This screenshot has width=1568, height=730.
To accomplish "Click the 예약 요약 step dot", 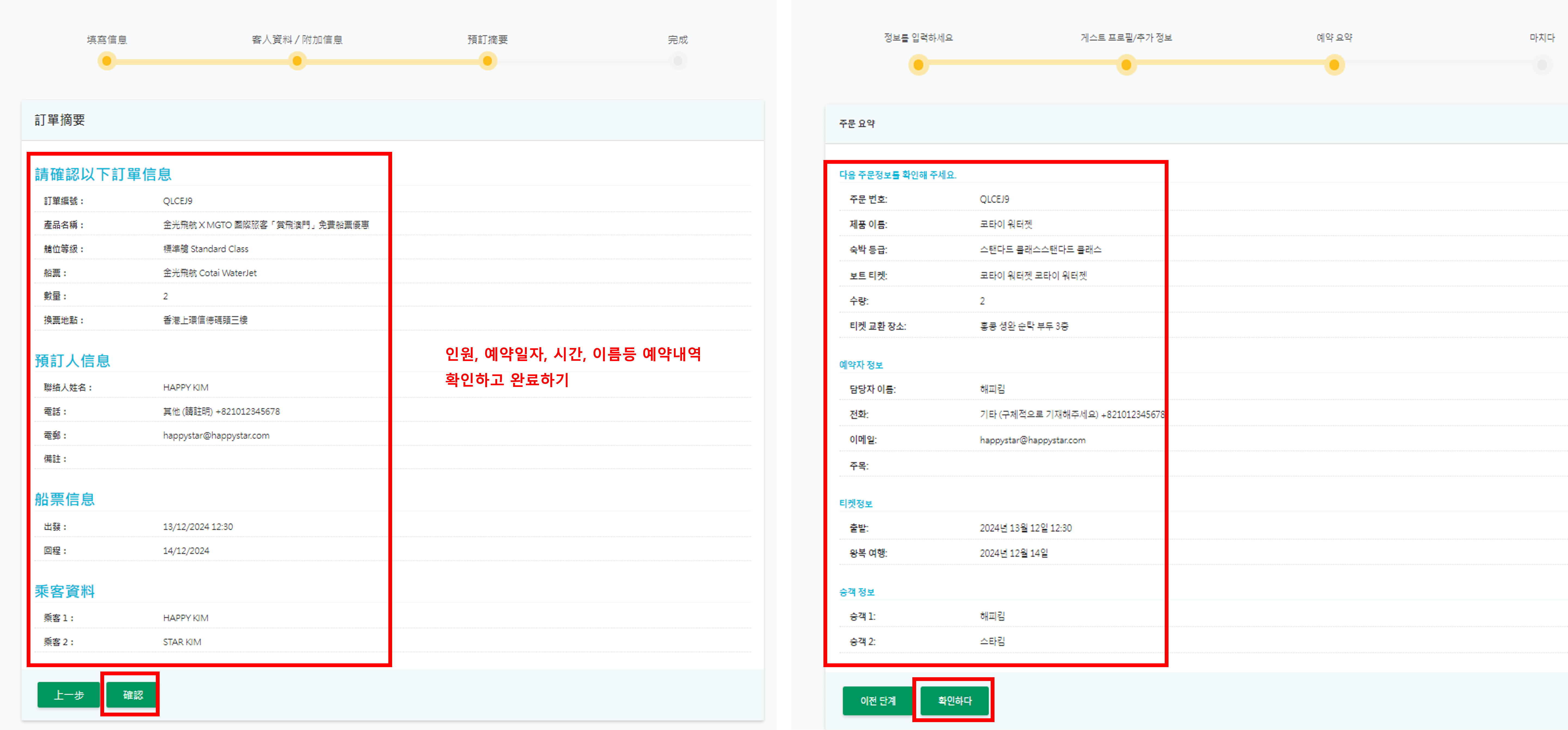I will point(1334,64).
